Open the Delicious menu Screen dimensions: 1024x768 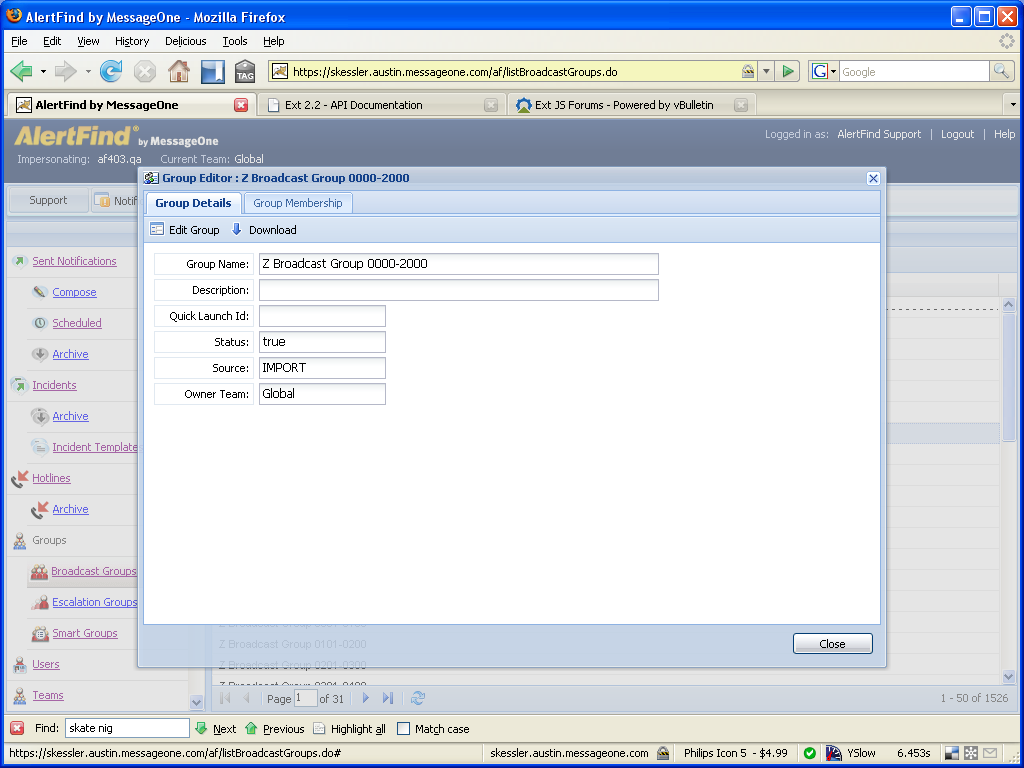tap(185, 41)
